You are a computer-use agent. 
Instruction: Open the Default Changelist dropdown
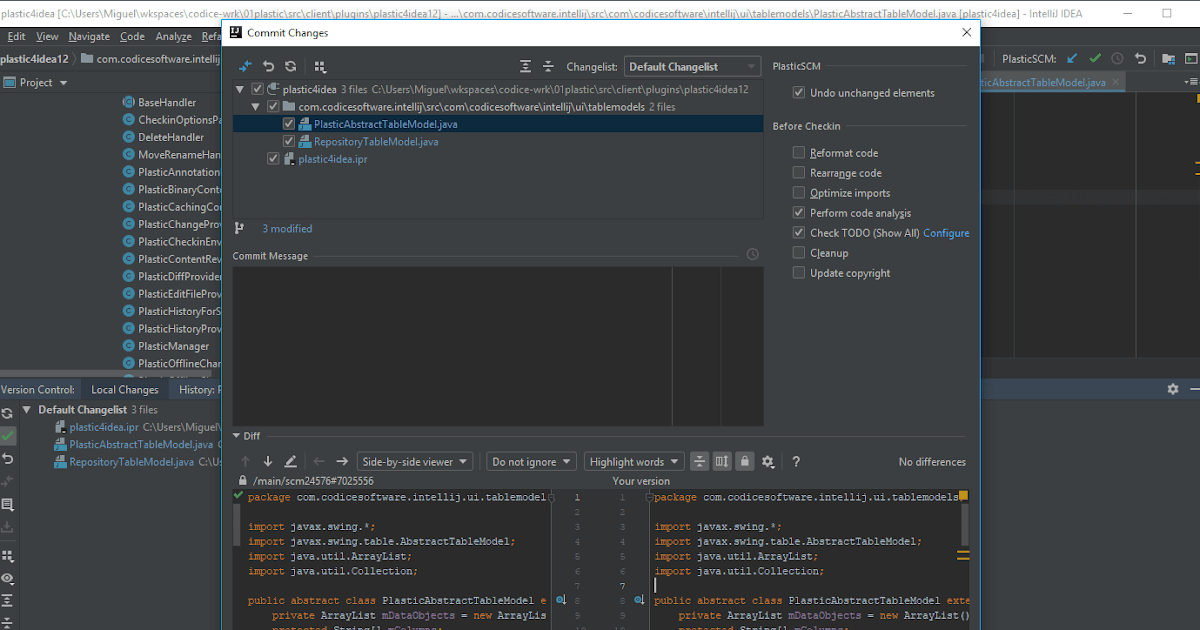[694, 66]
